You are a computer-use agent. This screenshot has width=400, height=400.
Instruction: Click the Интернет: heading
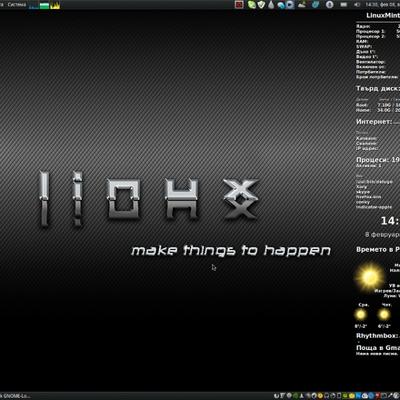(x=374, y=122)
